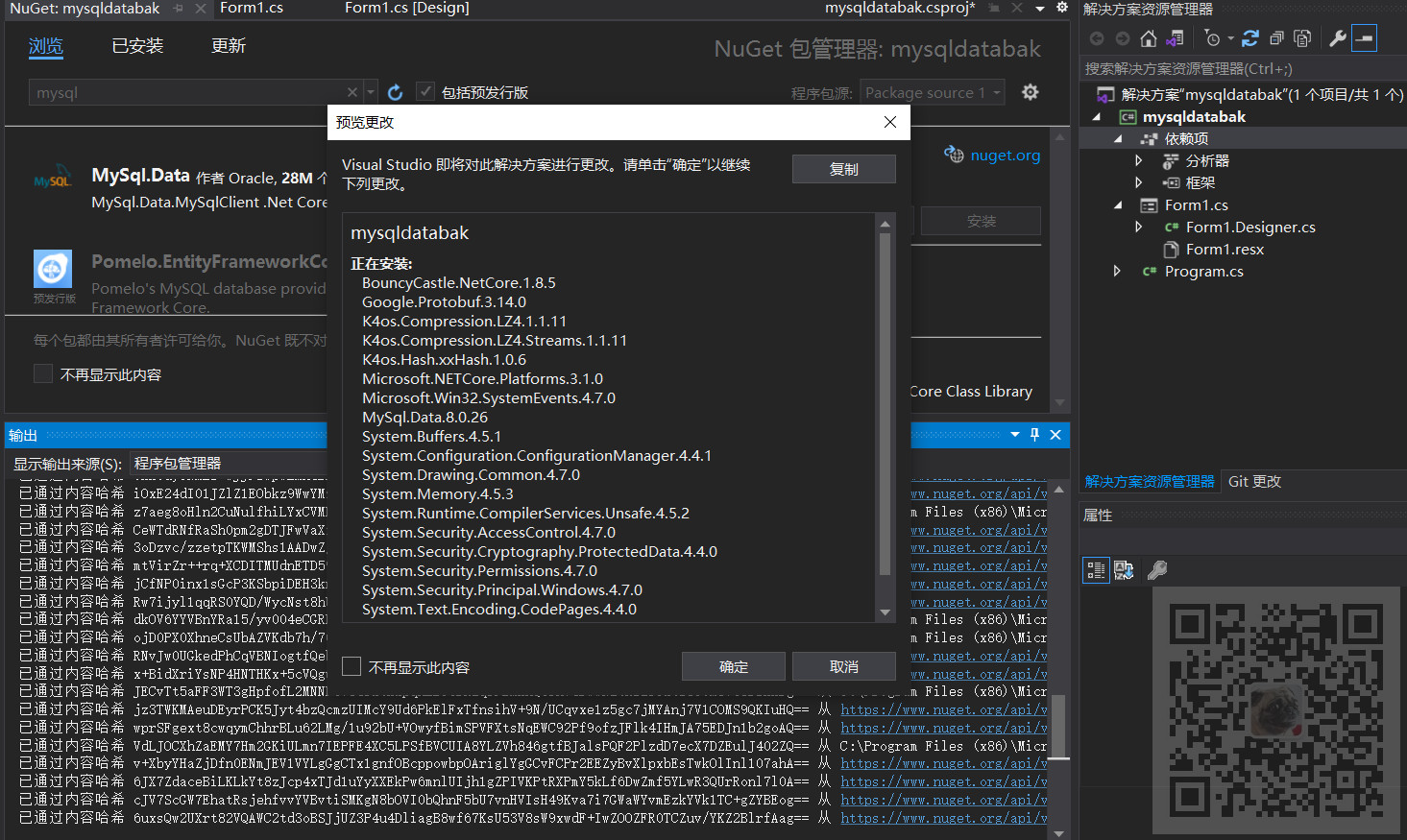Refresh NuGet package search results
The height and width of the screenshot is (840, 1407).
[395, 92]
